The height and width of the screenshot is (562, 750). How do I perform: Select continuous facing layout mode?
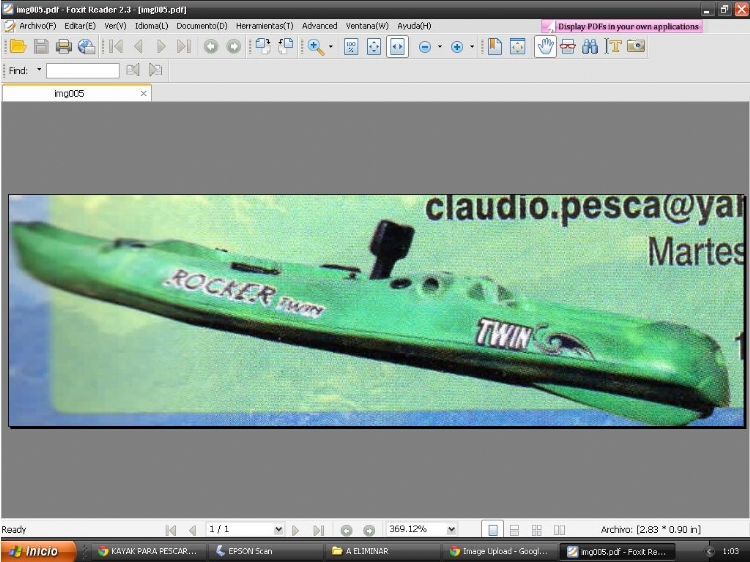click(537, 529)
